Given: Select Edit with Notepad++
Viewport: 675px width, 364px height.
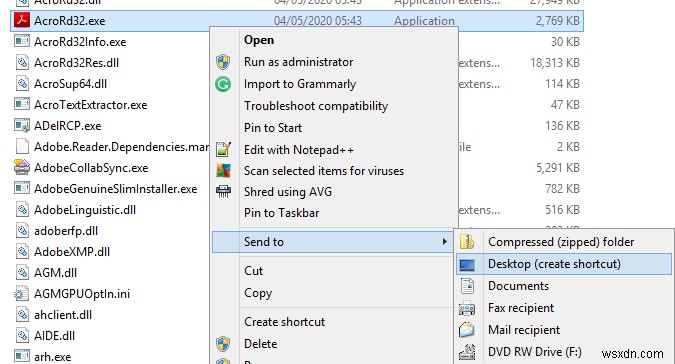Looking at the screenshot, I should 298,150.
